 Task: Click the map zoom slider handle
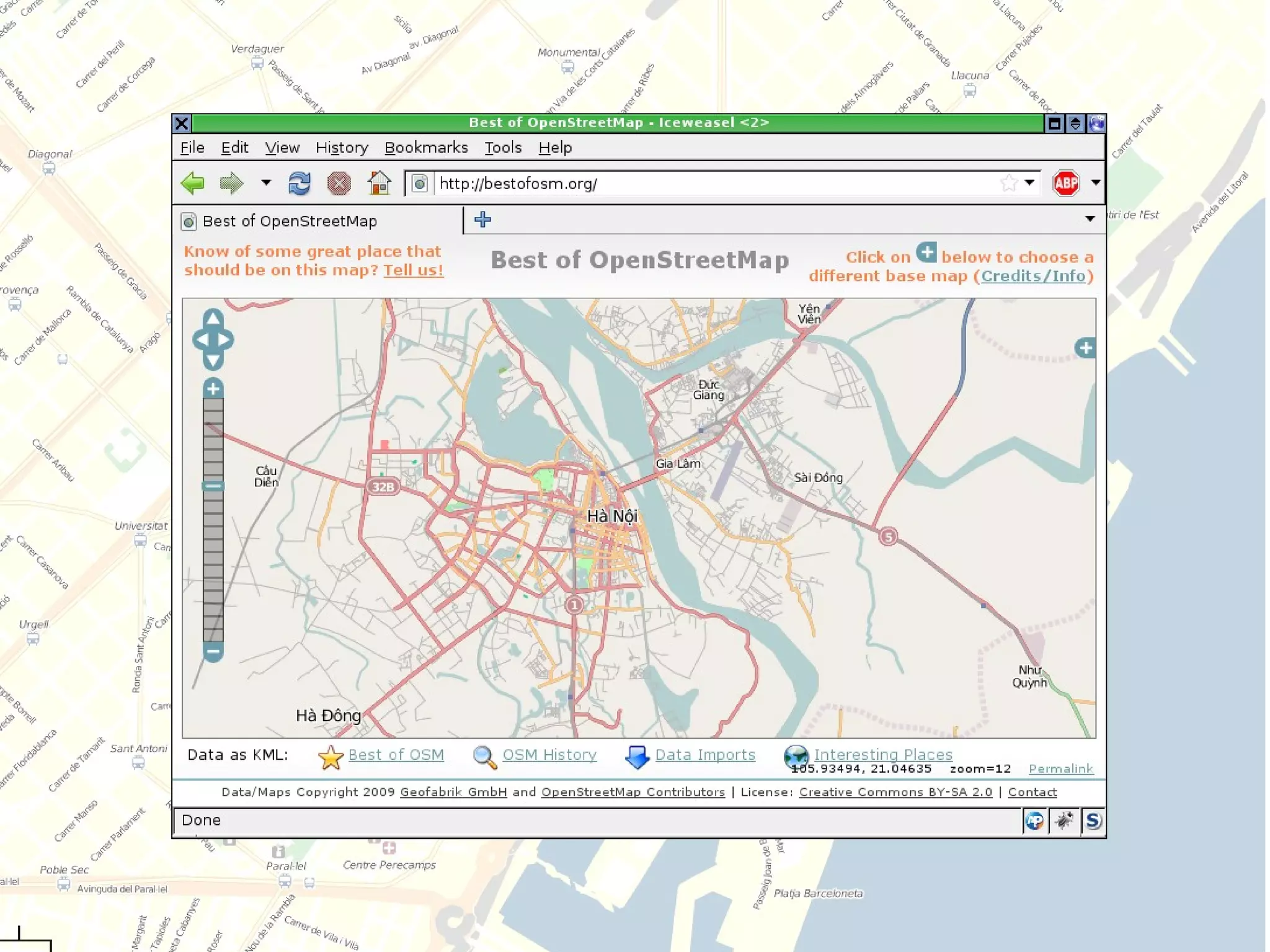tap(213, 486)
